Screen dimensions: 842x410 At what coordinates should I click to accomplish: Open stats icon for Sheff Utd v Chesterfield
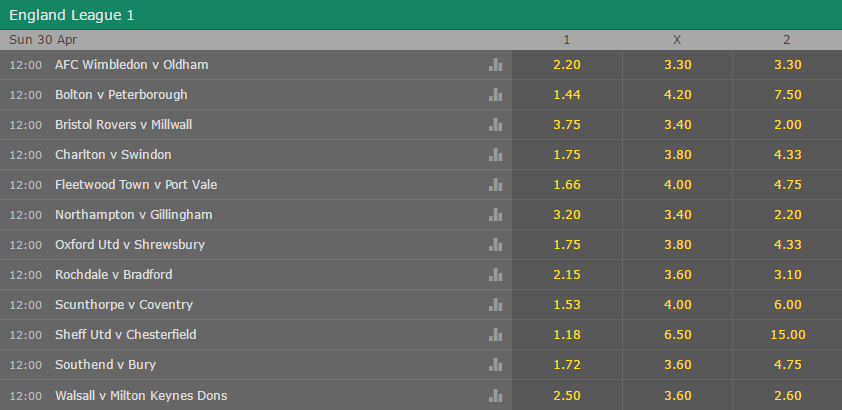495,335
